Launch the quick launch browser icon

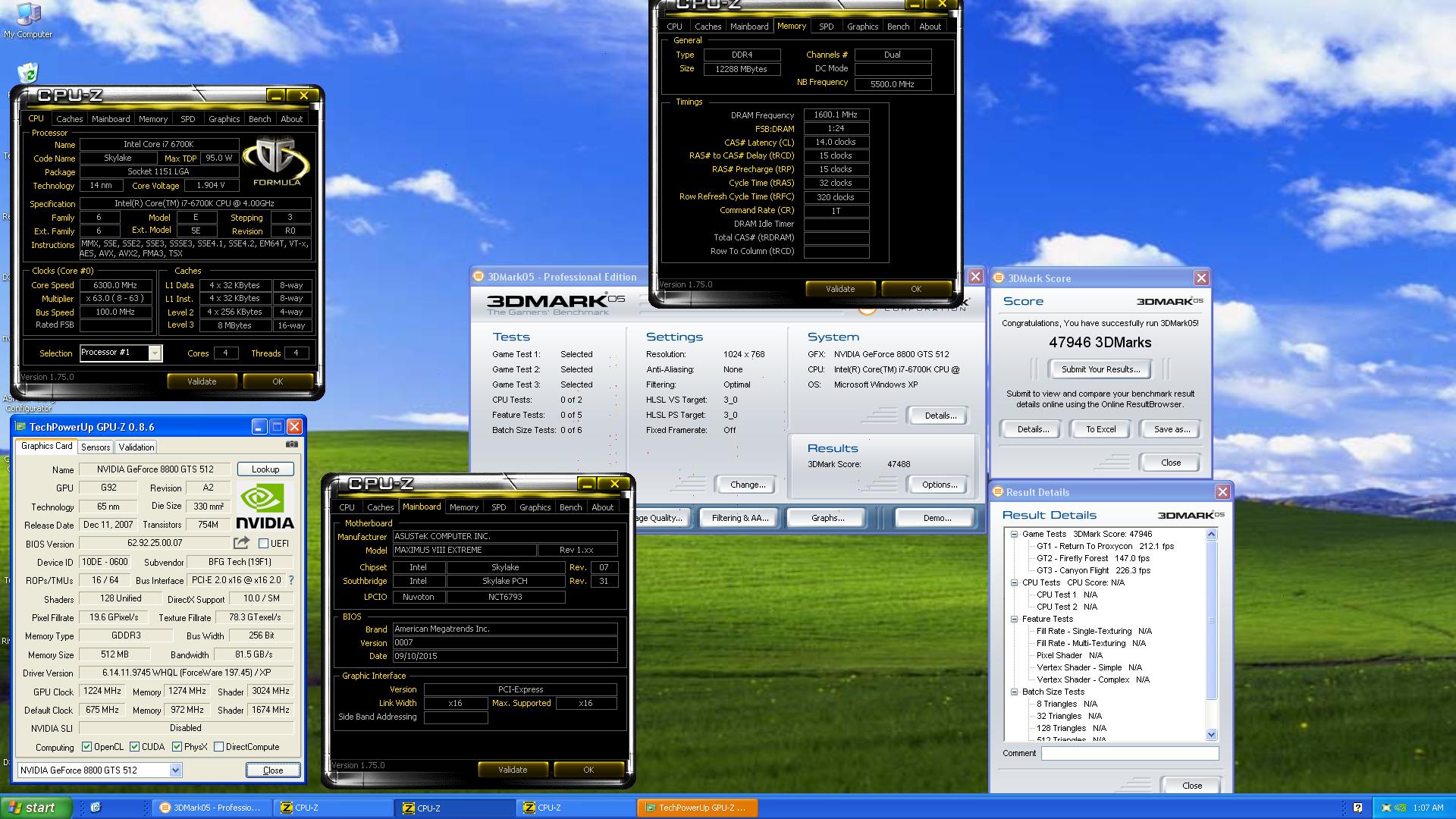tap(96, 808)
